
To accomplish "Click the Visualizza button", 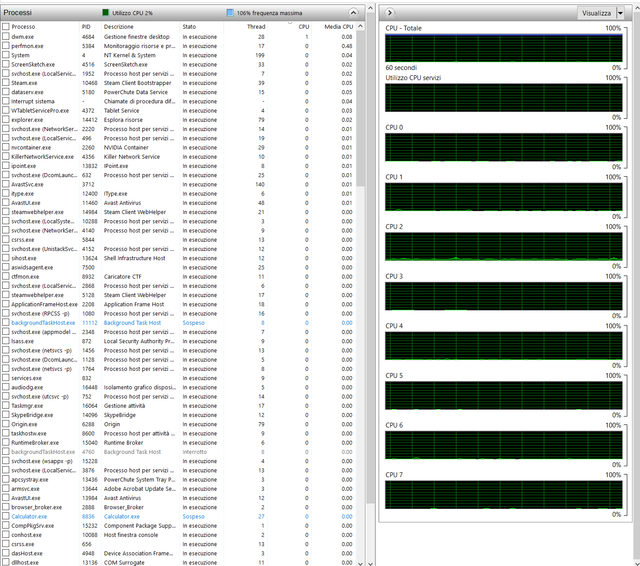I will coord(596,13).
